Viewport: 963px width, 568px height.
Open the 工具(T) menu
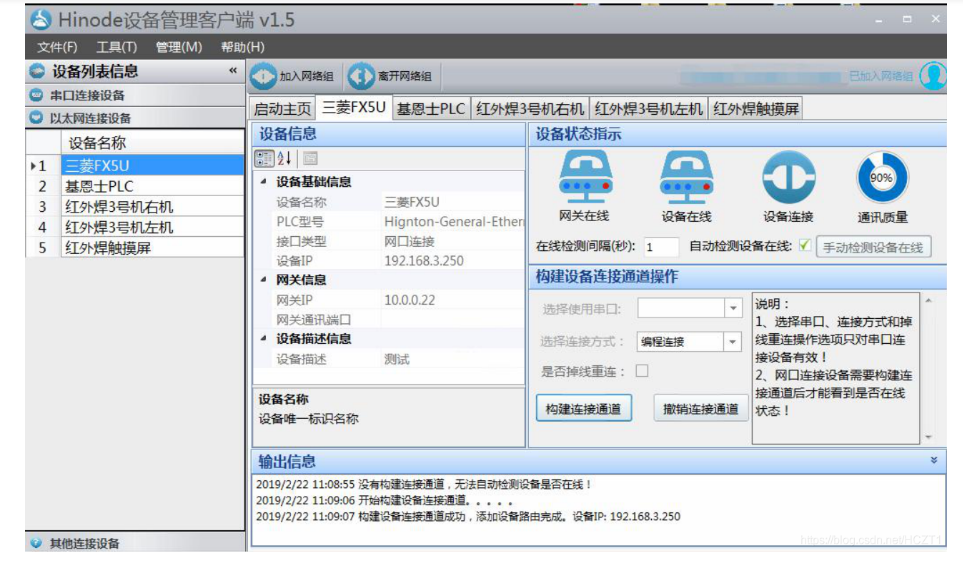116,47
